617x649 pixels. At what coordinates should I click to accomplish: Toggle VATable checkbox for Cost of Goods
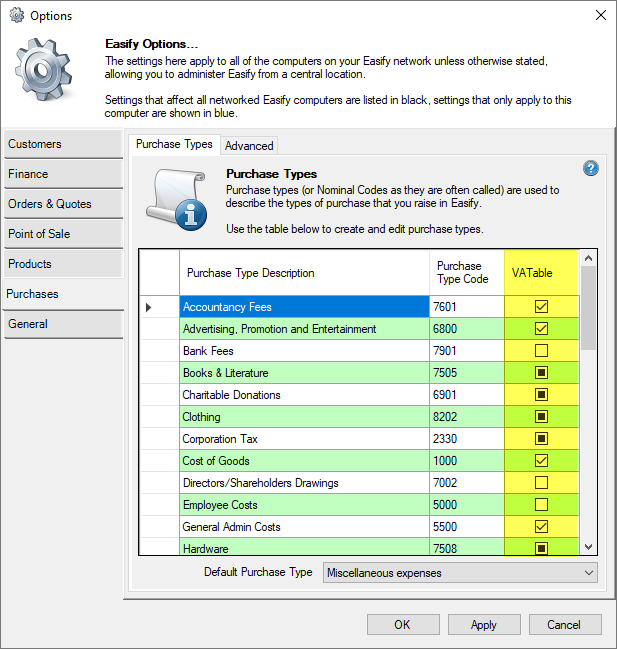541,461
